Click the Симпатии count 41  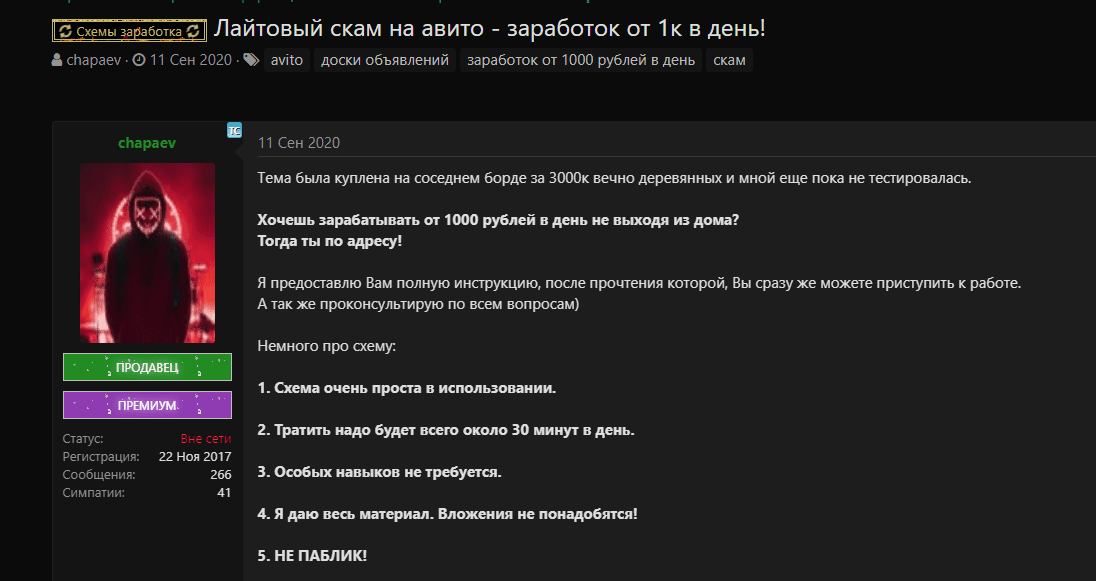tap(224, 492)
